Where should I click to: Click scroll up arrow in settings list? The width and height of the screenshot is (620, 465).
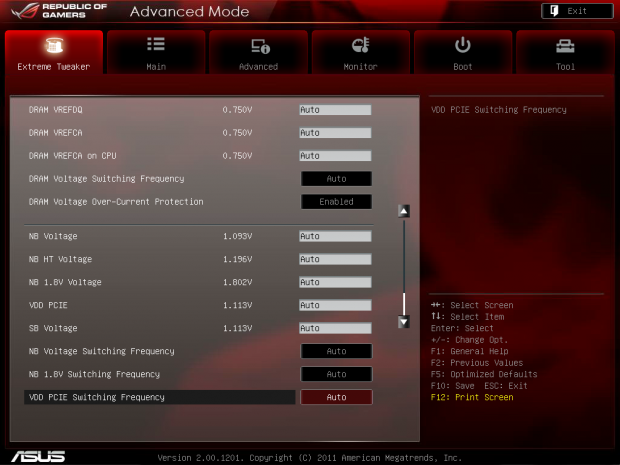(x=403, y=211)
